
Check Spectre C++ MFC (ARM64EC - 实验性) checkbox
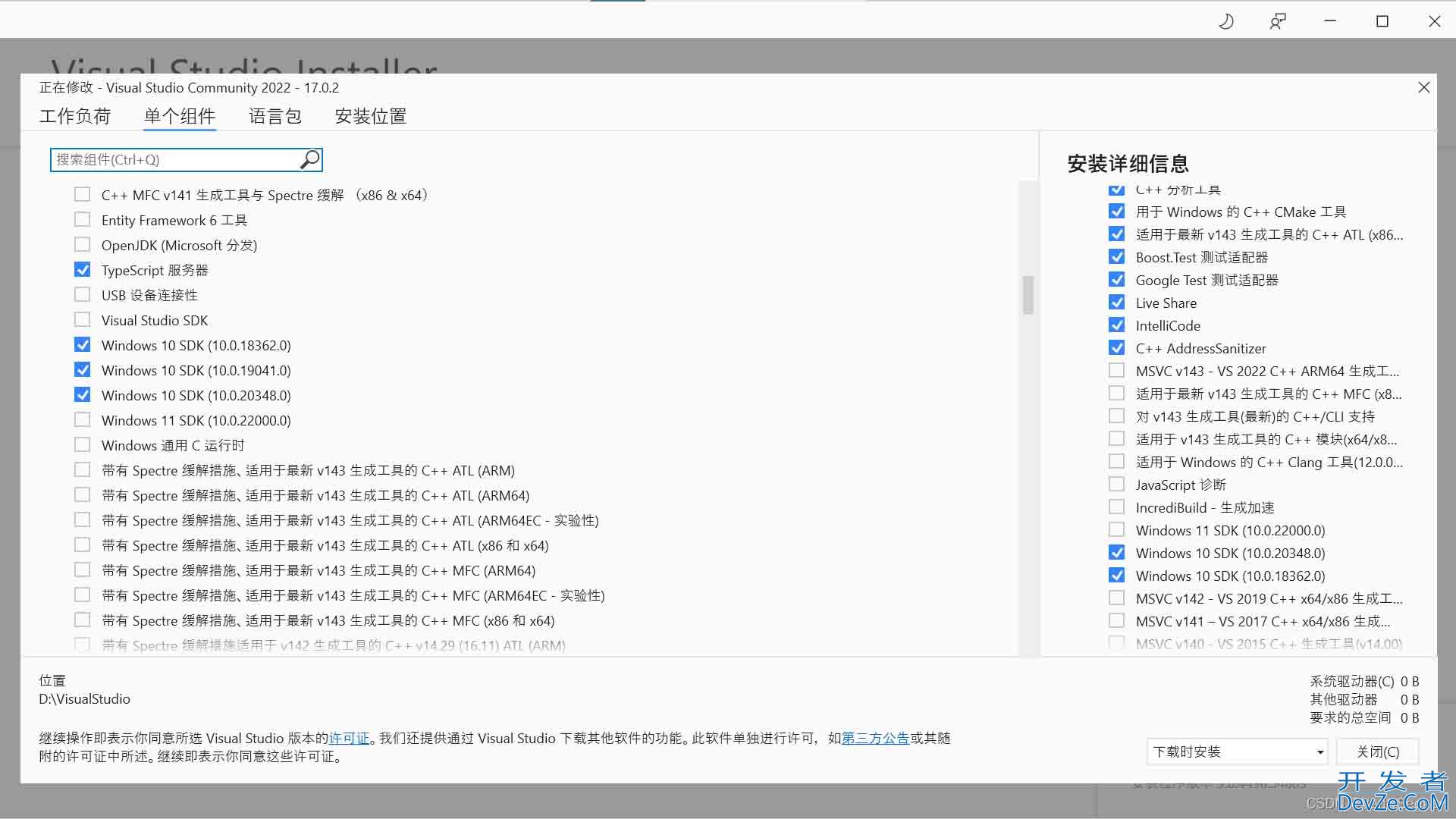coord(82,595)
